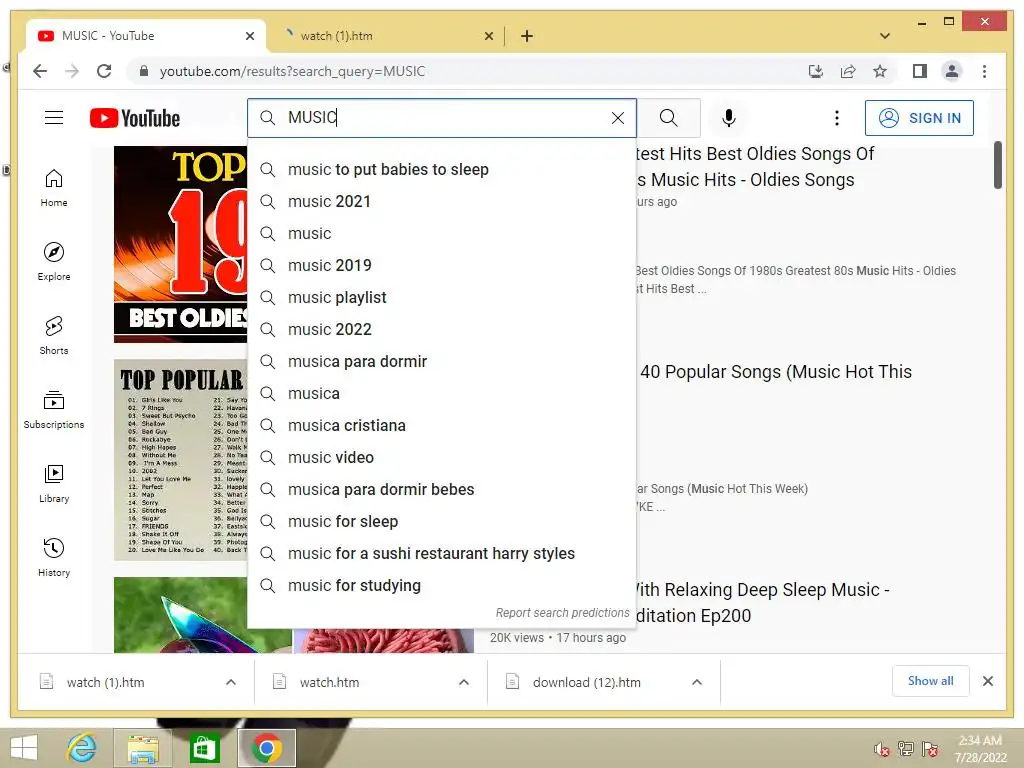
Task: Open Home in the sidebar
Action: click(x=54, y=188)
